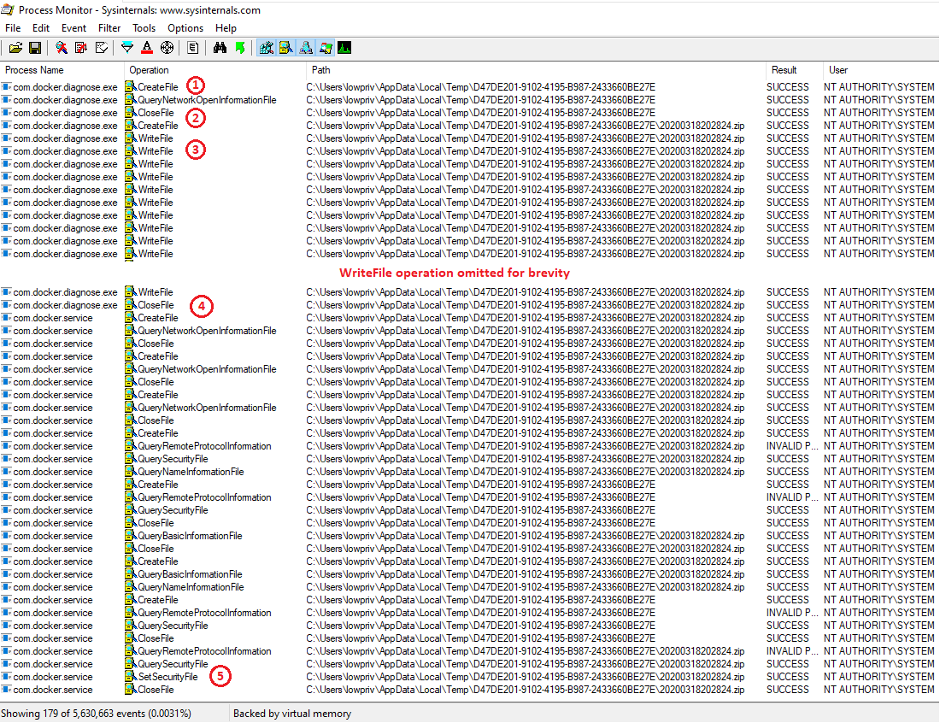The image size is (939, 722).
Task: Open the Event menu
Action: click(74, 28)
